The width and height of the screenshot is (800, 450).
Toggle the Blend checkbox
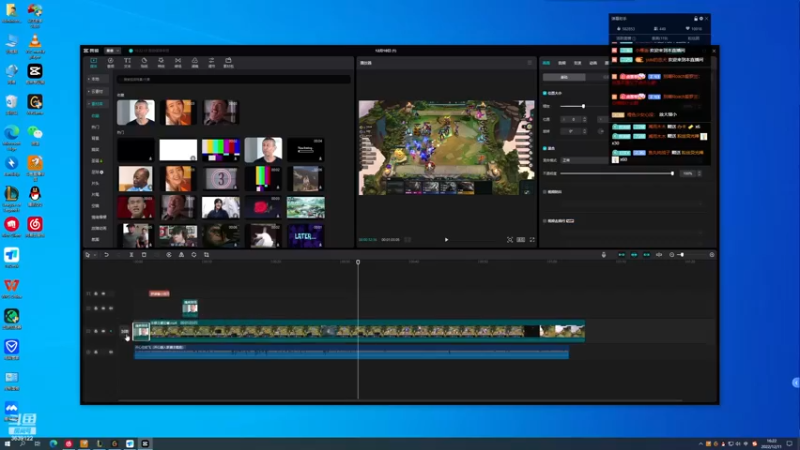[x=545, y=148]
